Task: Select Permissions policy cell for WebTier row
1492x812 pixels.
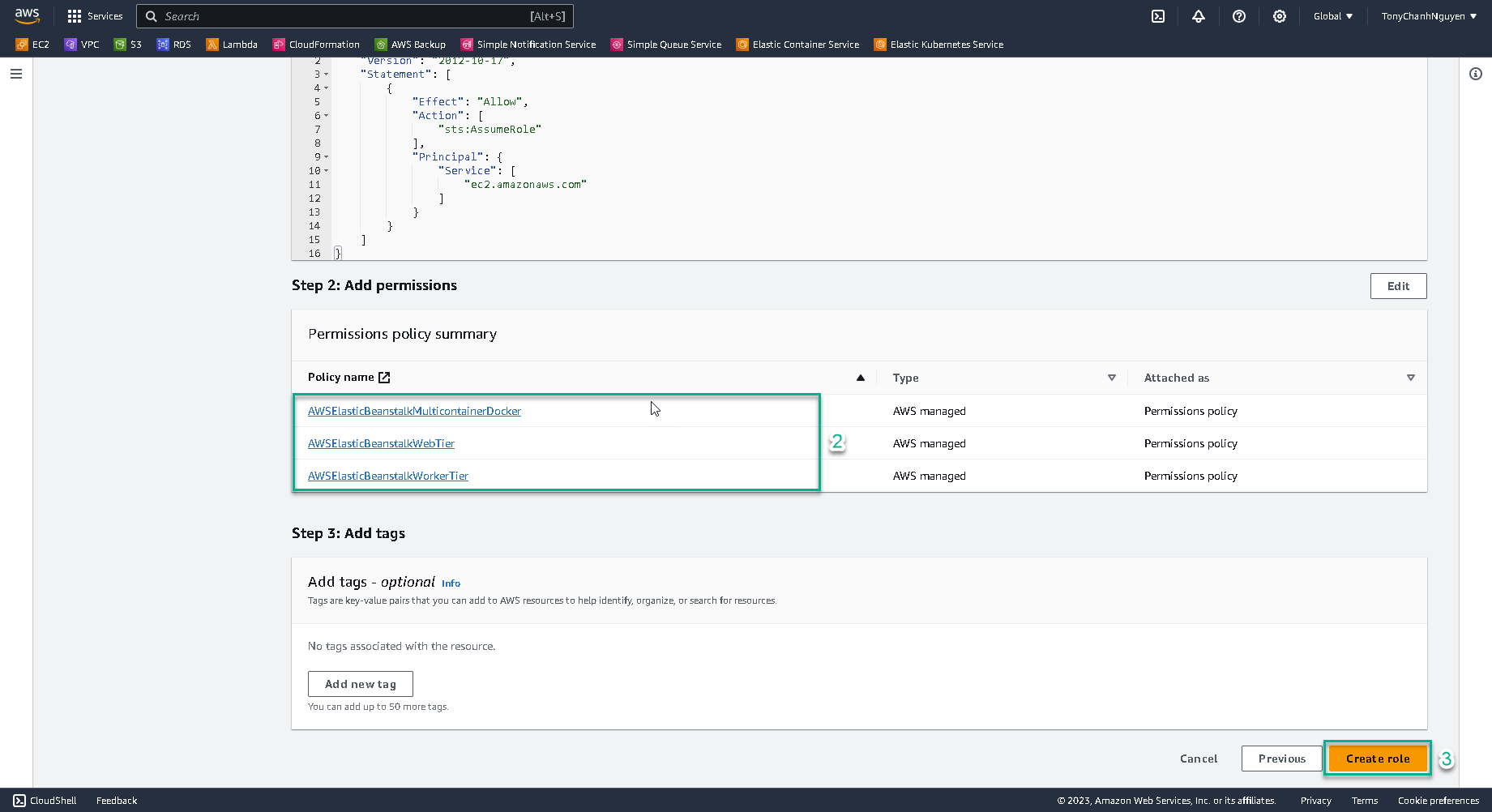Action: click(x=1191, y=443)
